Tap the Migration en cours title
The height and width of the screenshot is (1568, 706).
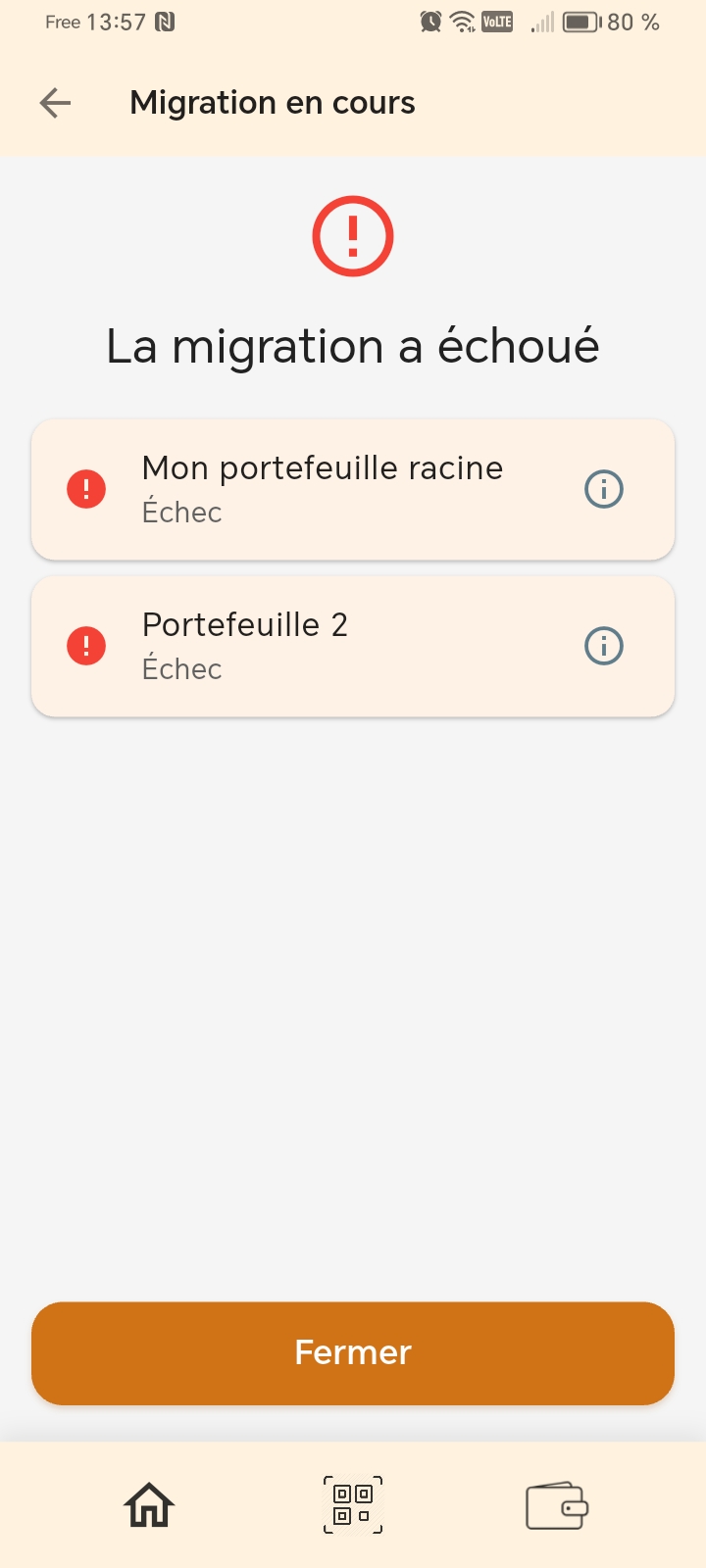(273, 103)
